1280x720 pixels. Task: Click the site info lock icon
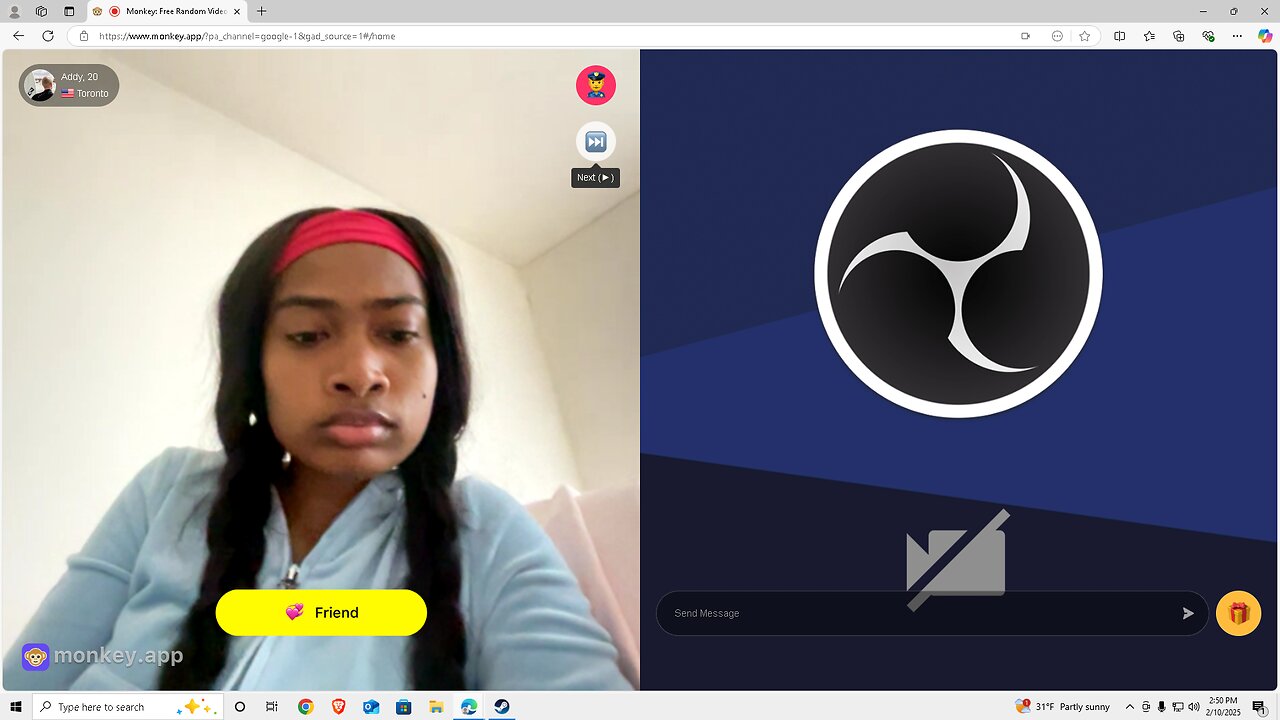[84, 36]
